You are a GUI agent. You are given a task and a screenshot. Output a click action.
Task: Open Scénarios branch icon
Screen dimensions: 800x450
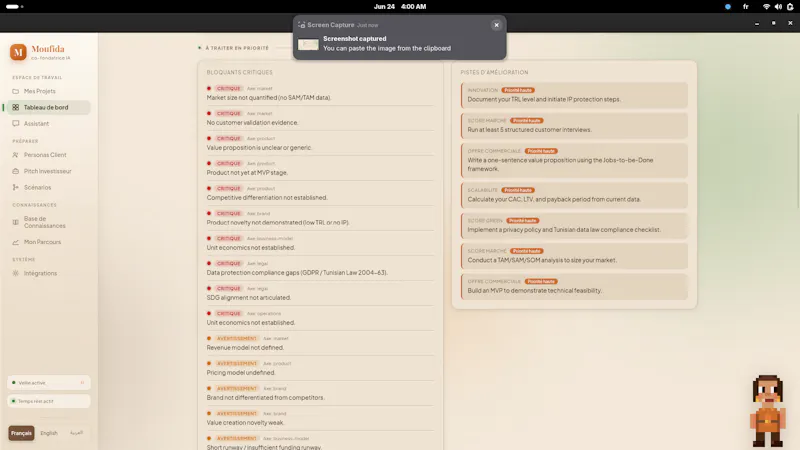pyautogui.click(x=15, y=188)
